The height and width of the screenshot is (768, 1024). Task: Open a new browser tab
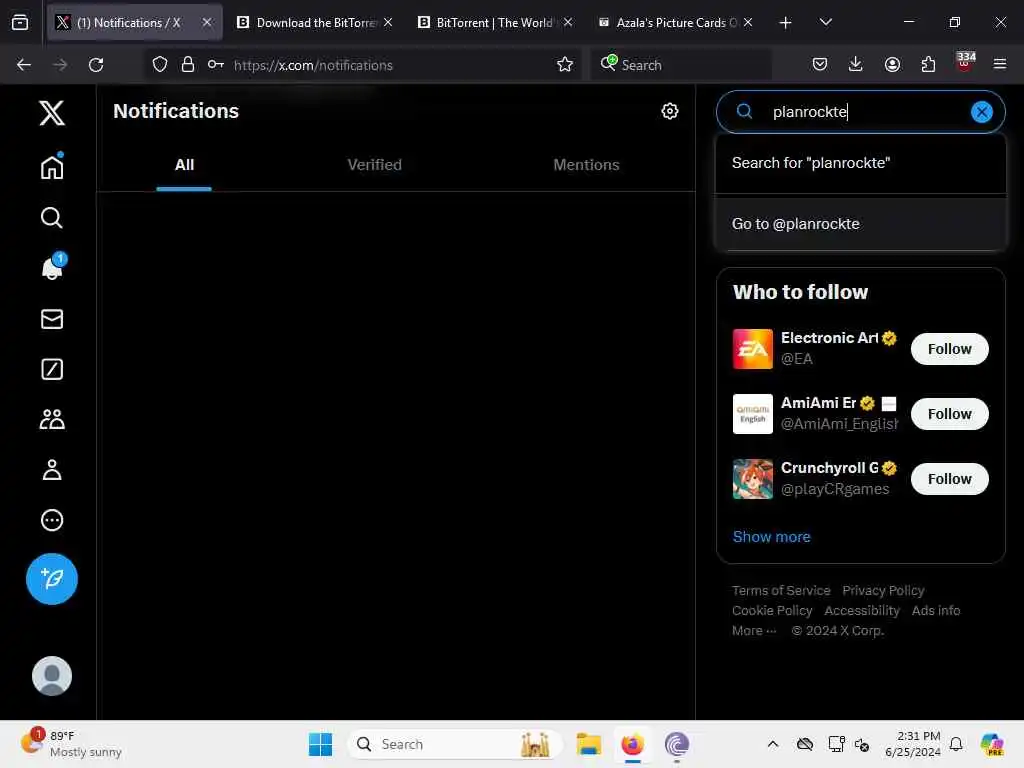(785, 23)
